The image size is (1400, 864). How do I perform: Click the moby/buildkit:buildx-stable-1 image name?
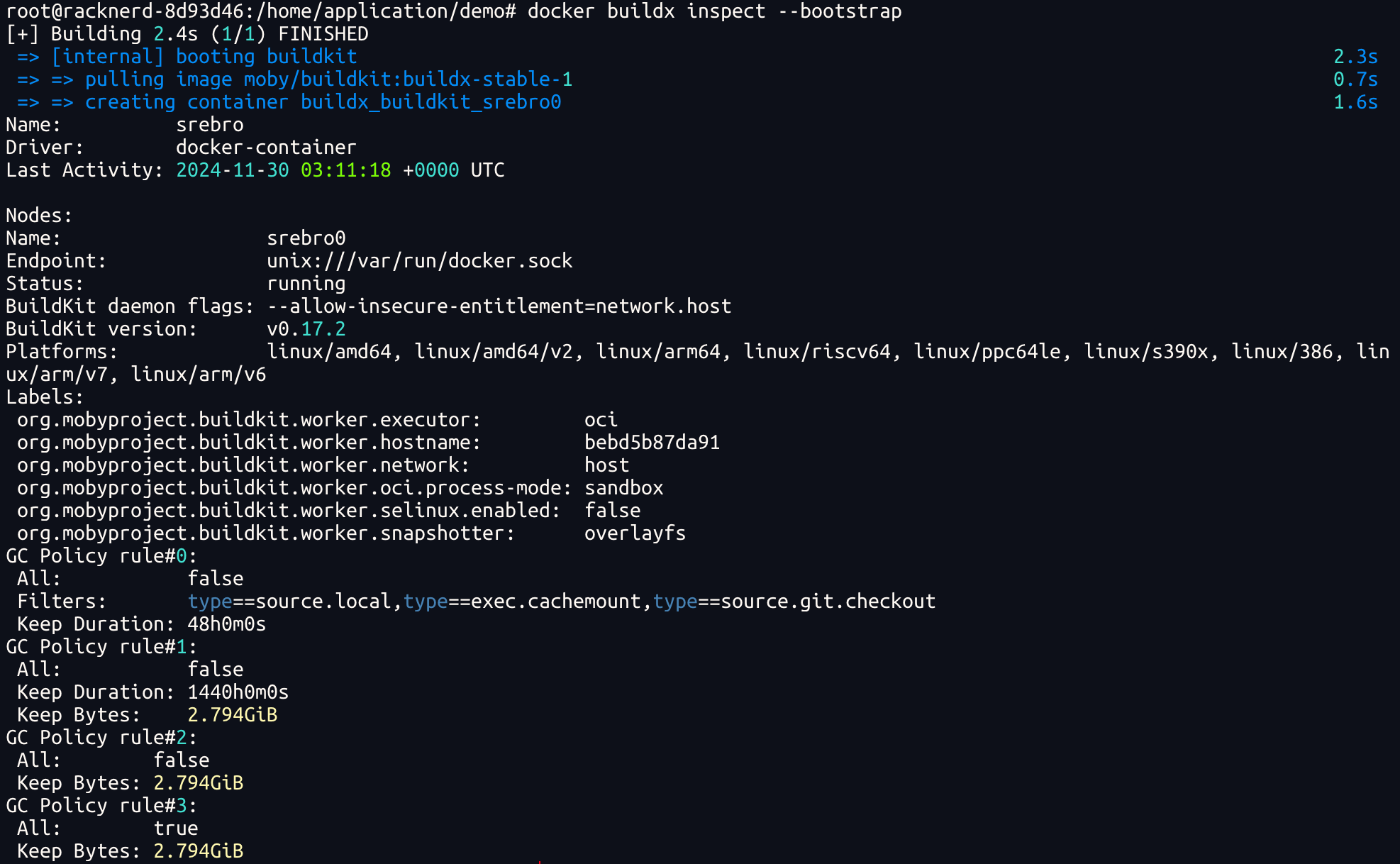(408, 79)
